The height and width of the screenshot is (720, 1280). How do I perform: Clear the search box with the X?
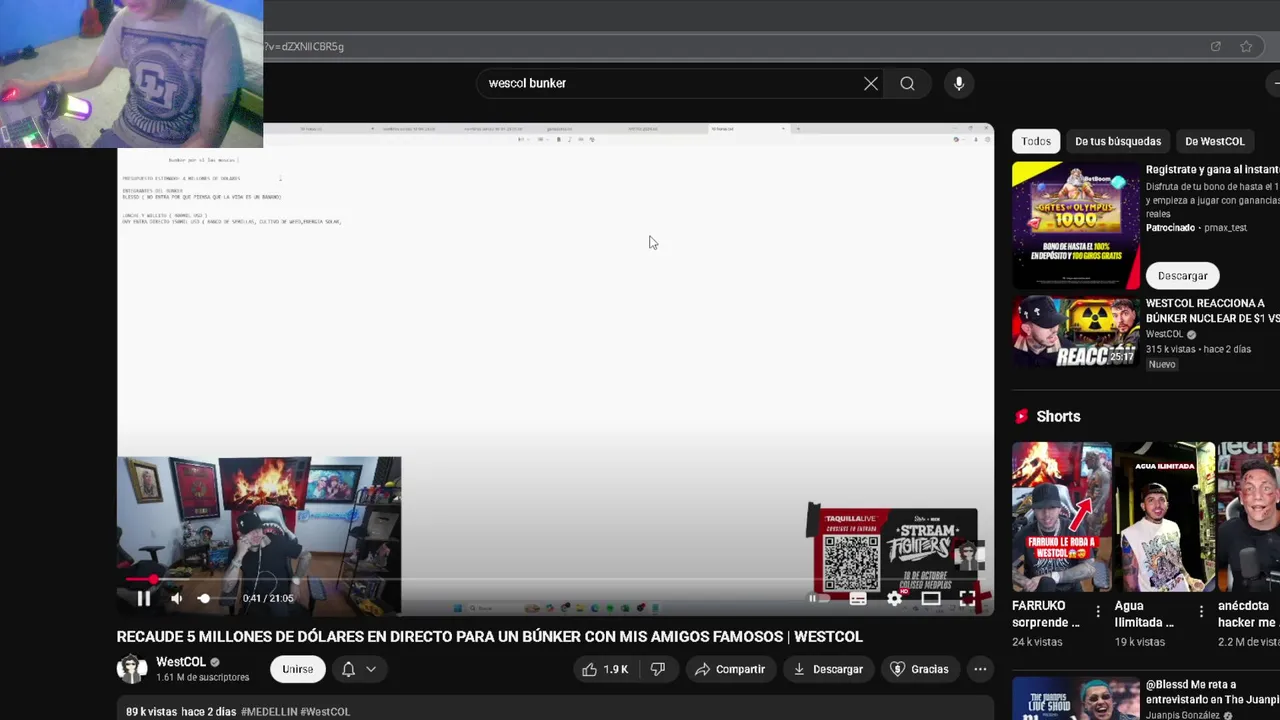[x=871, y=84]
